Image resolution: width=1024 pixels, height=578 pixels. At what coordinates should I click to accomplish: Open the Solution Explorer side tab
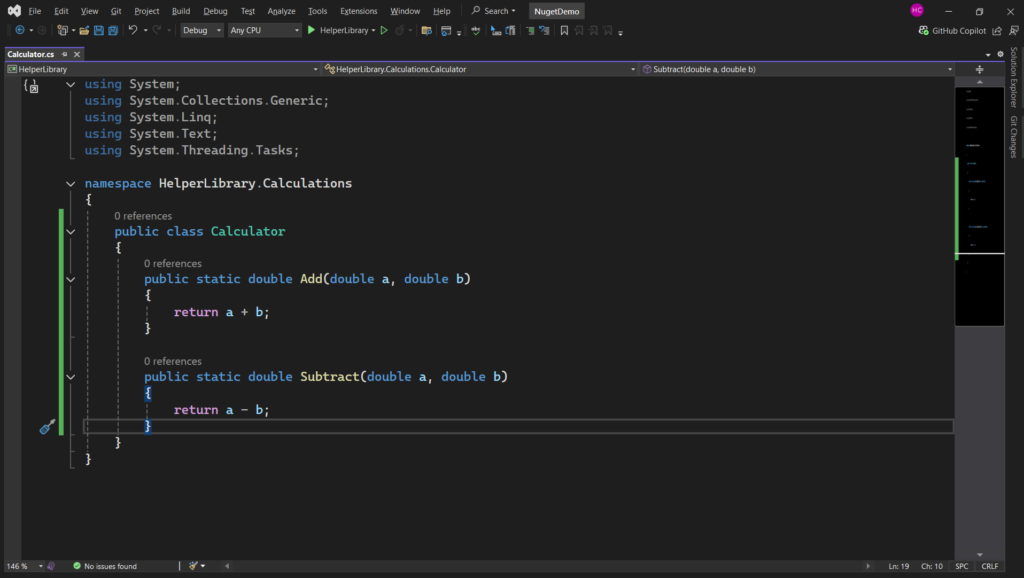pyautogui.click(x=1014, y=78)
